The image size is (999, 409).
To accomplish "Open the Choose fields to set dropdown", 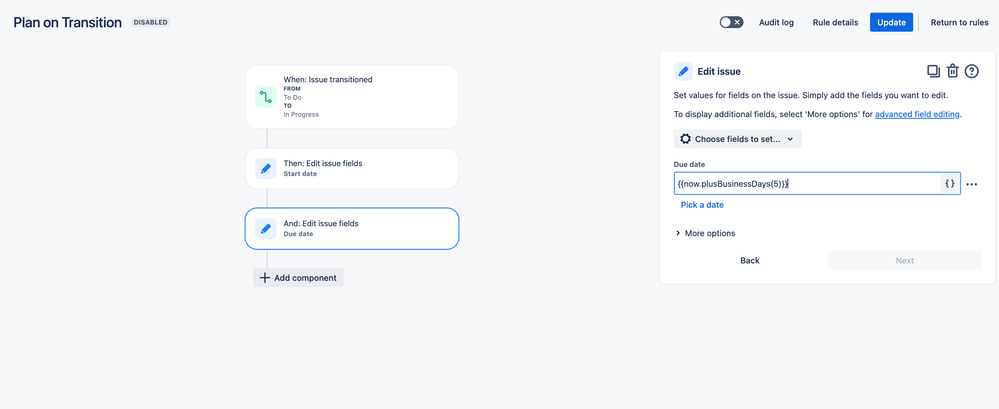I will (737, 139).
